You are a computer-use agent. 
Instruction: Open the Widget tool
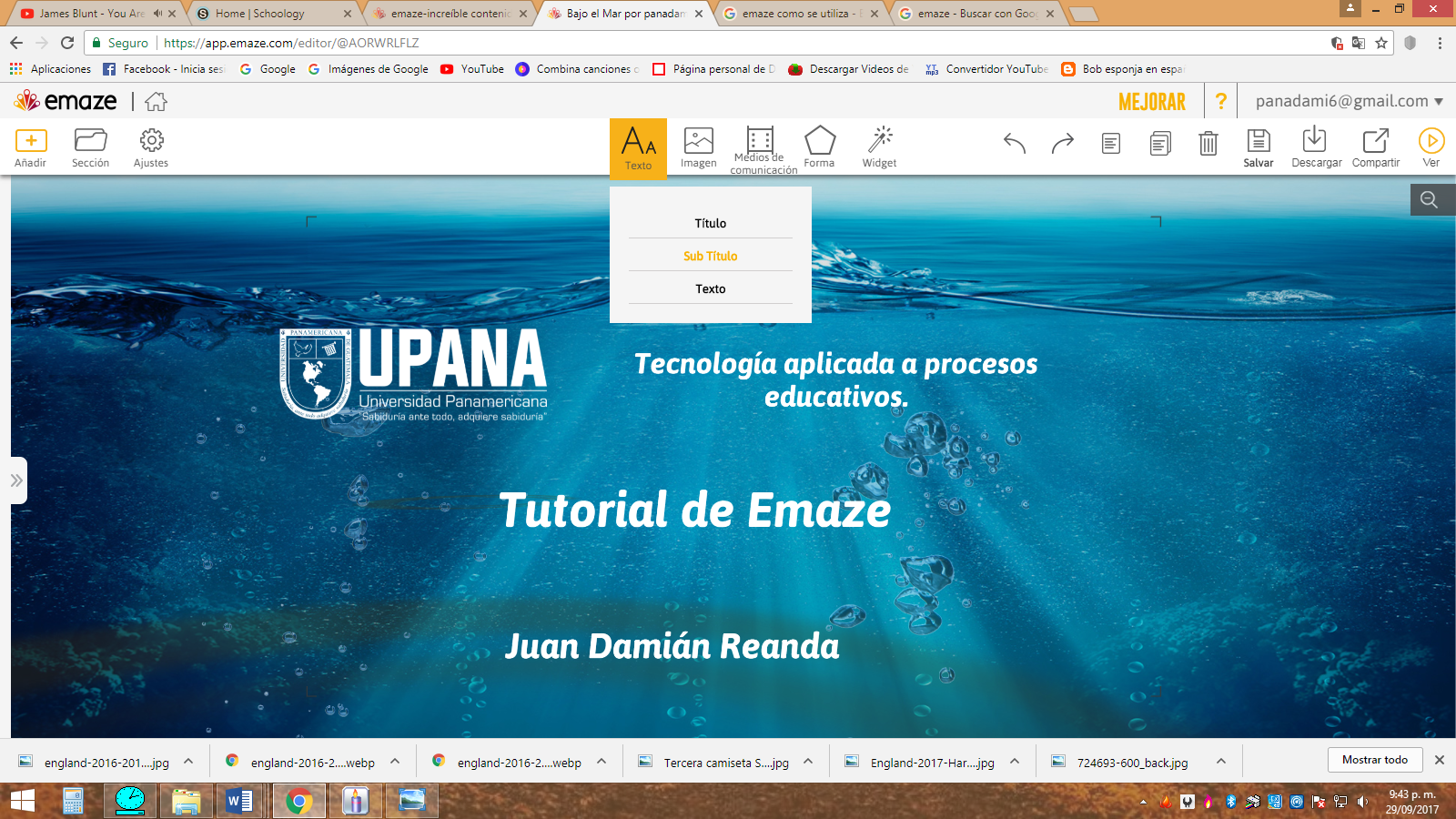click(879, 146)
